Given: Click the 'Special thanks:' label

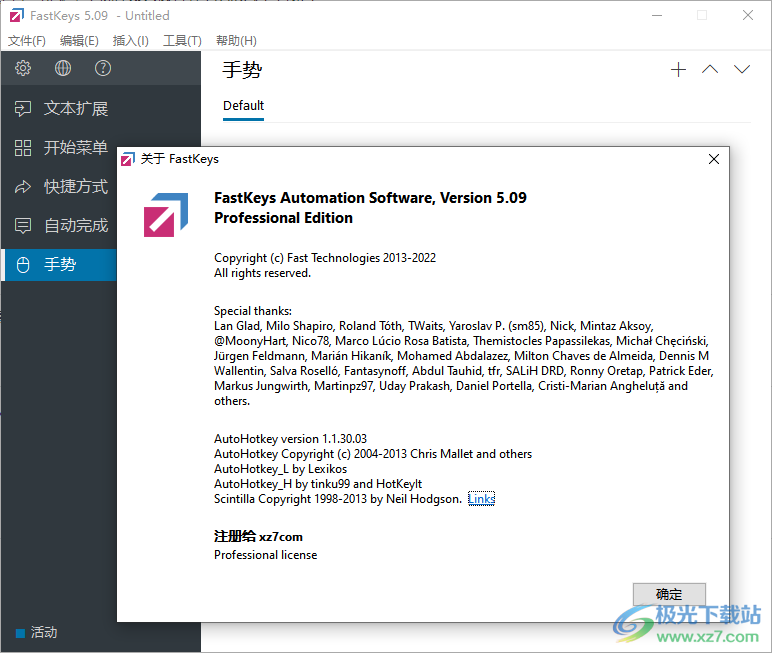Looking at the screenshot, I should click(253, 311).
